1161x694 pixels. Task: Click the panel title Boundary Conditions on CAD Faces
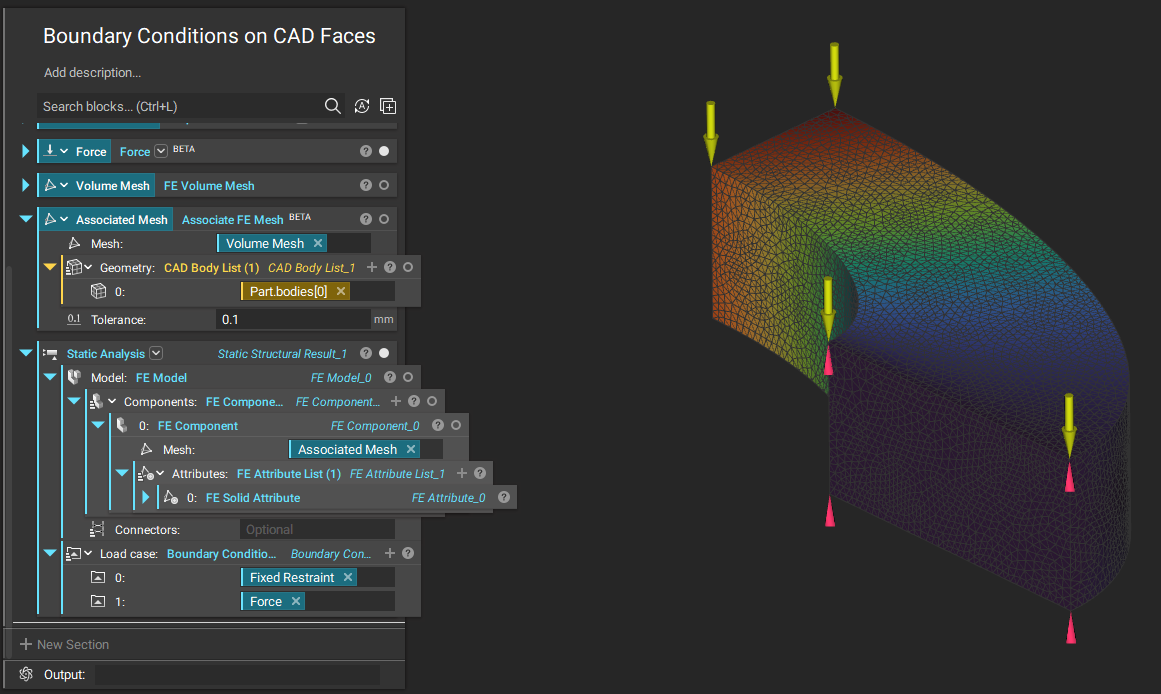click(x=209, y=36)
